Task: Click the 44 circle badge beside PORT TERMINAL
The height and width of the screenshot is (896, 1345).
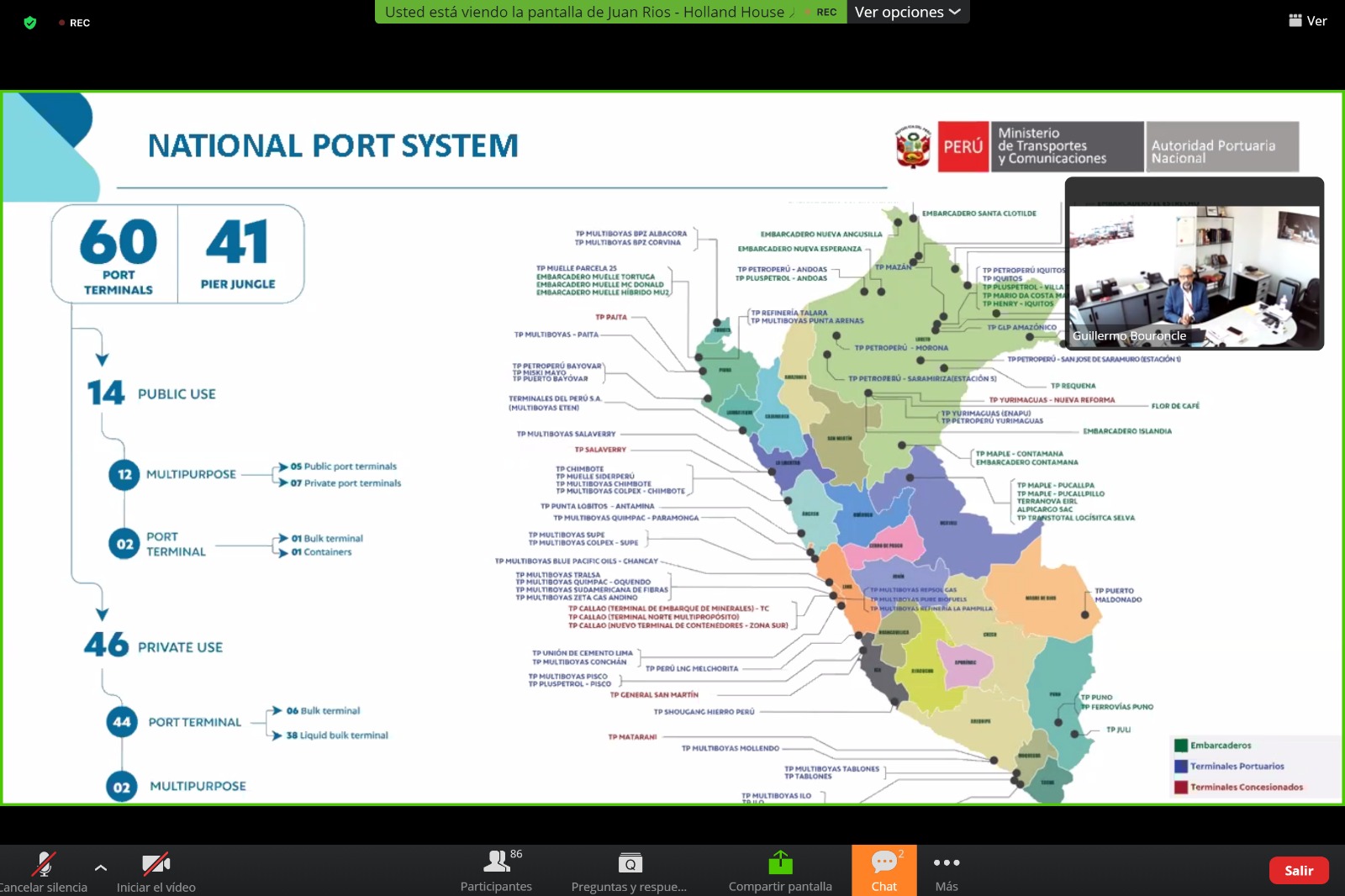Action: (122, 722)
